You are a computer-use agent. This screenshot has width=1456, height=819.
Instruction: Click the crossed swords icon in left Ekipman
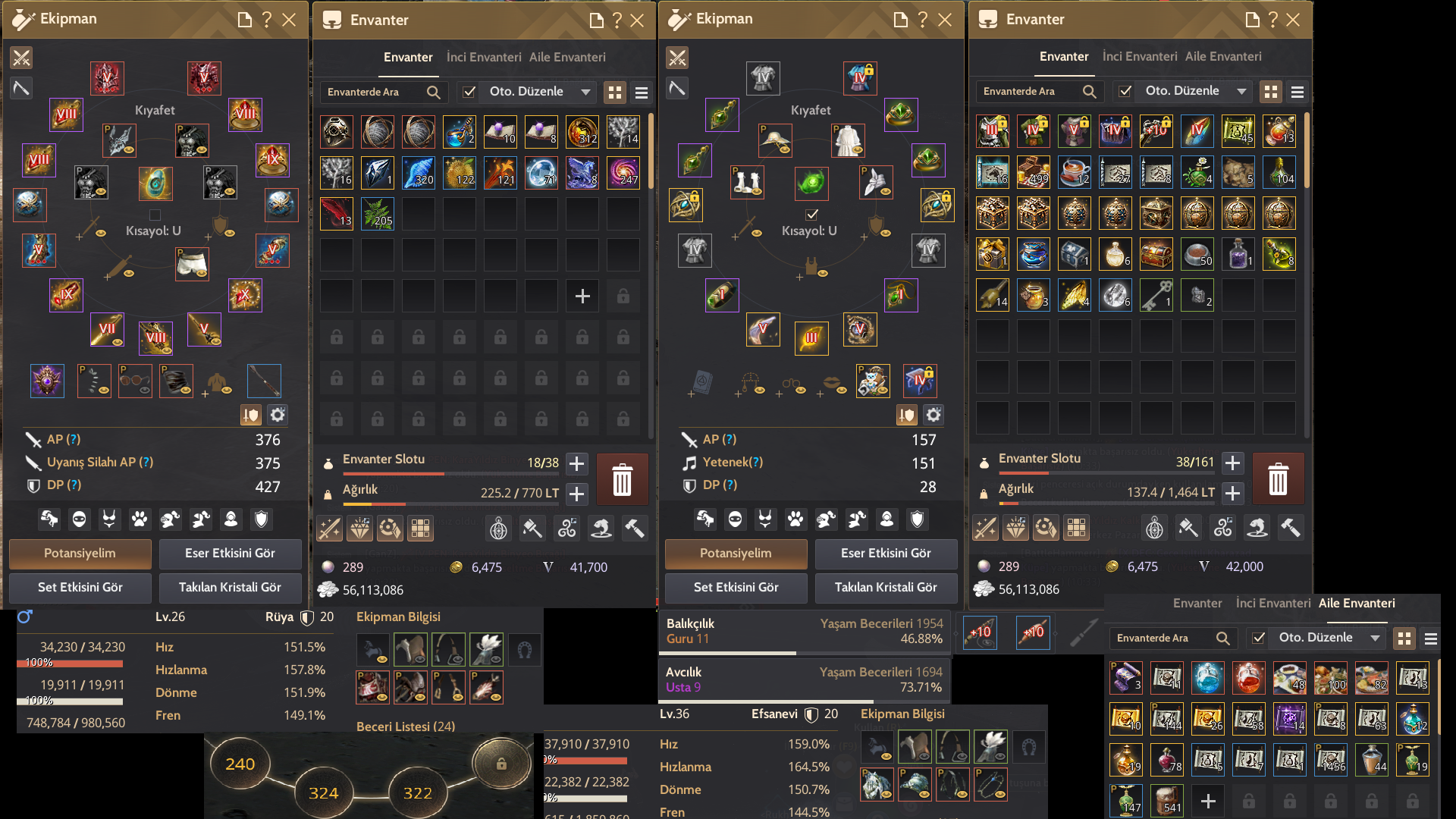point(21,58)
